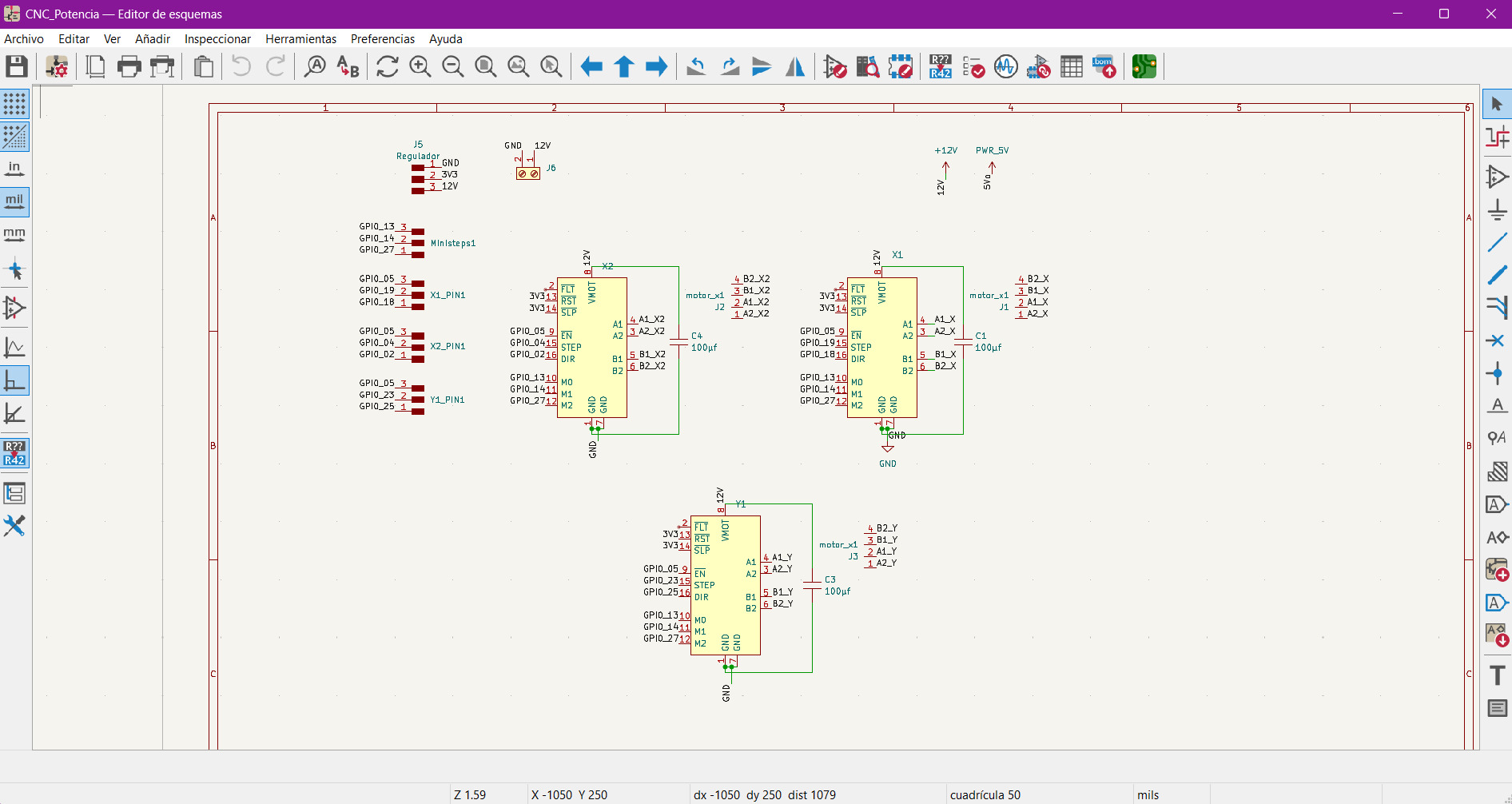Zoom to fit the page
The height and width of the screenshot is (804, 1512).
click(486, 66)
